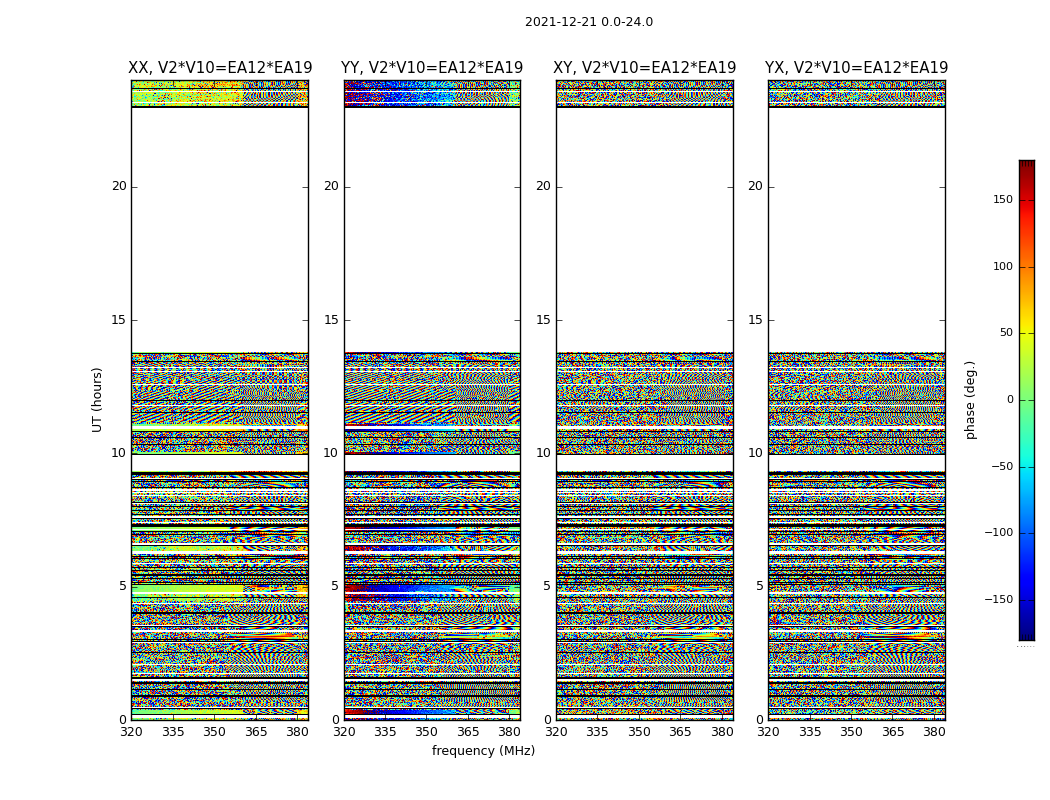Click the XX, V2*V10=EA12*EA19 panel title
Image resolution: width=1050 pixels, height=800 pixels.
pyautogui.click(x=220, y=68)
